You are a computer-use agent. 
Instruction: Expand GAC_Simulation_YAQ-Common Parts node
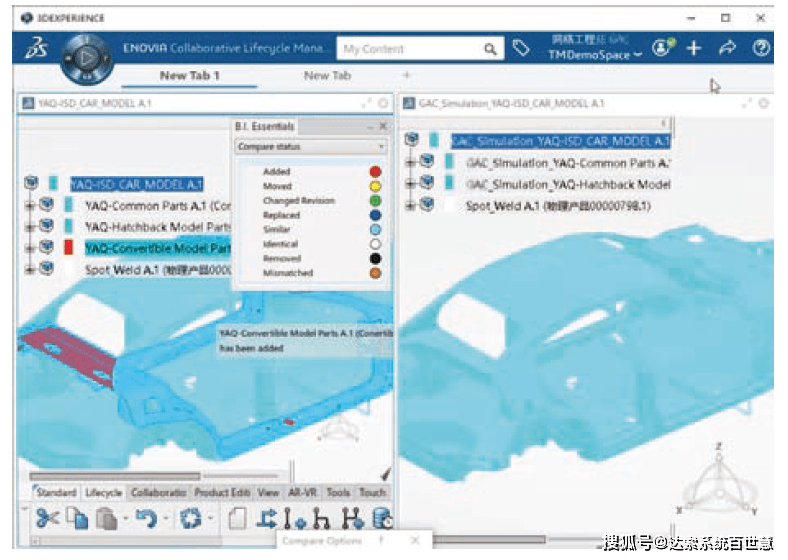[411, 162]
